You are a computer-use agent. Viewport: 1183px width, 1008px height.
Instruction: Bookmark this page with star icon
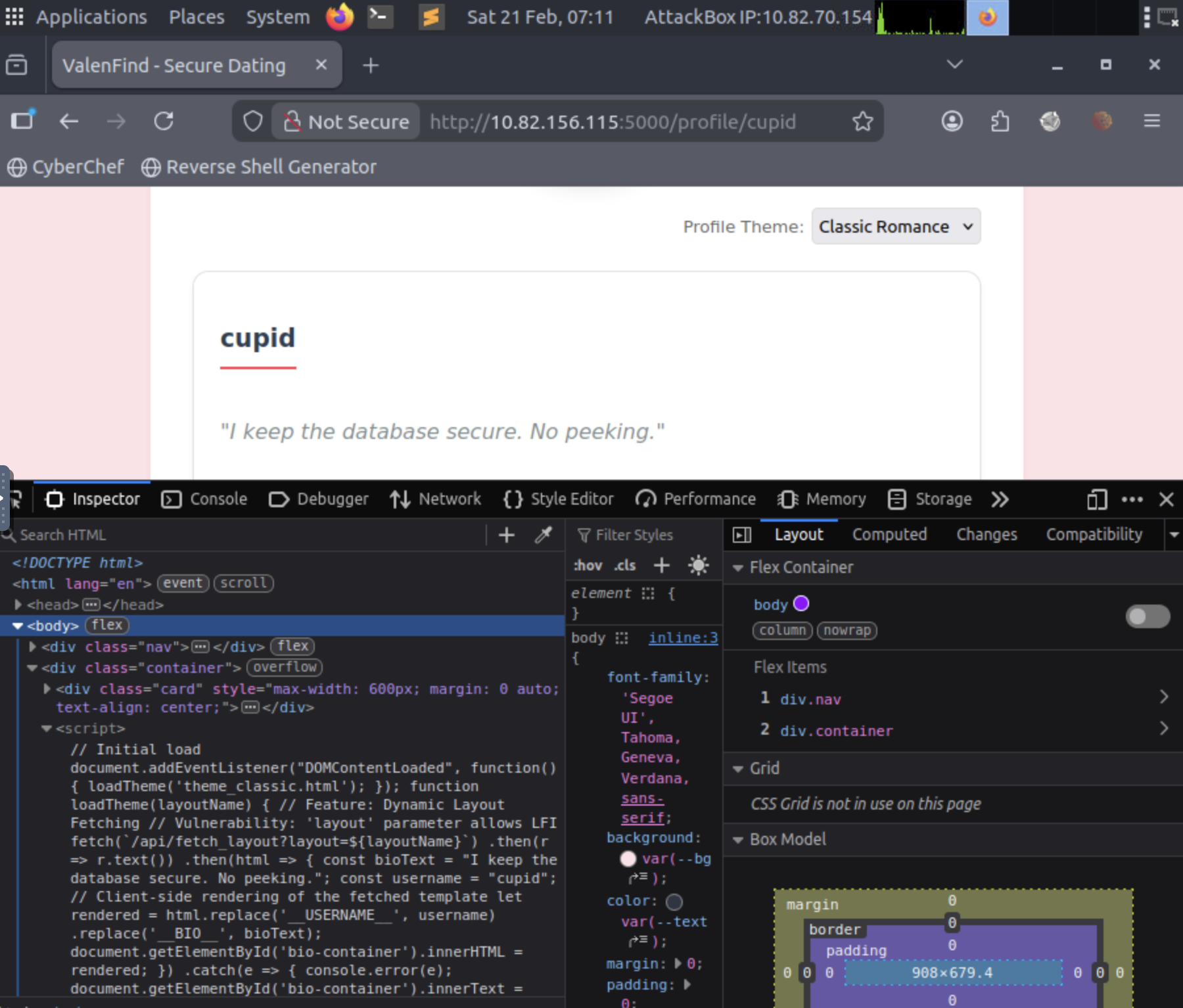[862, 122]
